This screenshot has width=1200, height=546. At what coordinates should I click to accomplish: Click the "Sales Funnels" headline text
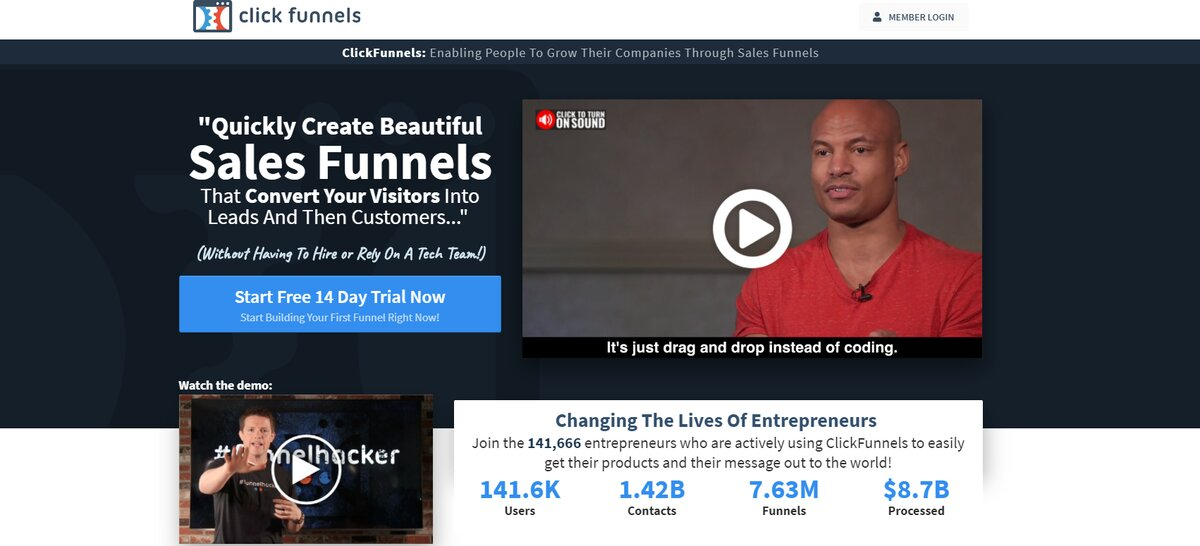coord(340,162)
